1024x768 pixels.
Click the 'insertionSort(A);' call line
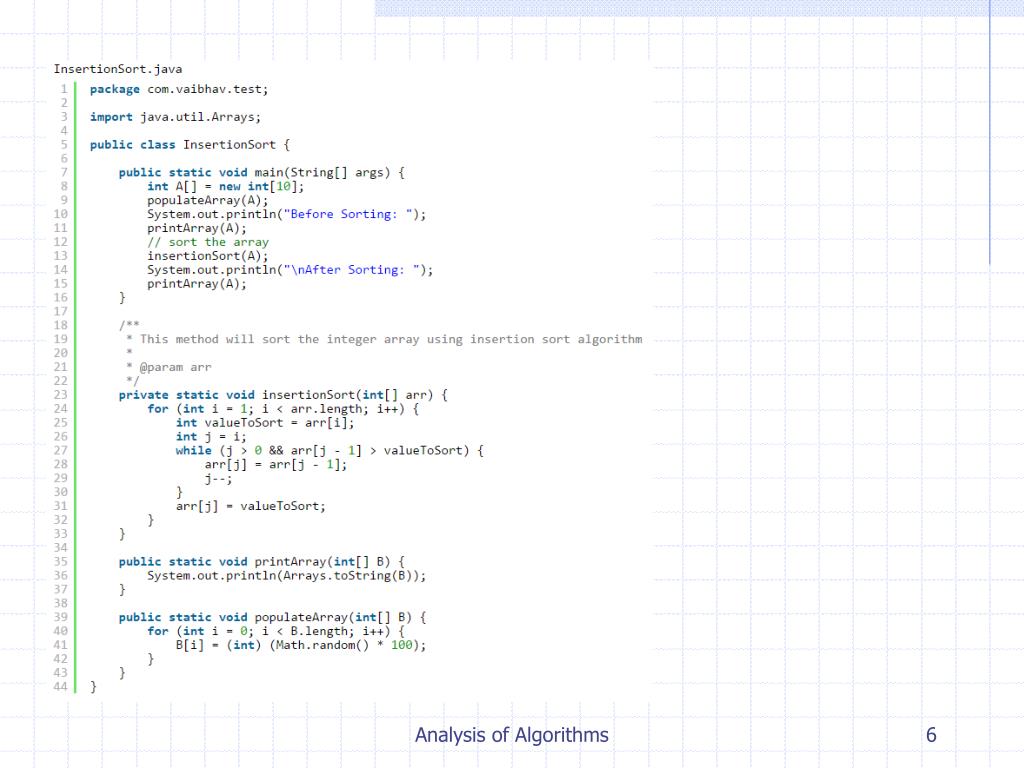coord(208,256)
